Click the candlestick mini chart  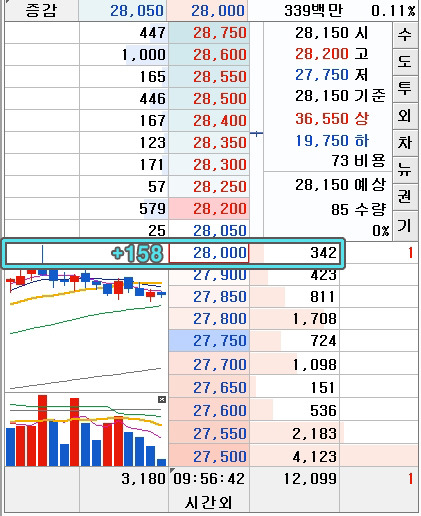[x=87, y=330]
